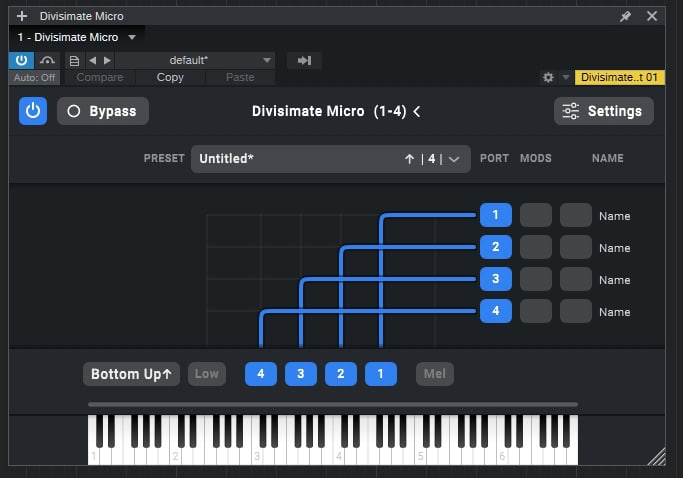Click the first MODS box in row 3

pyautogui.click(x=536, y=279)
